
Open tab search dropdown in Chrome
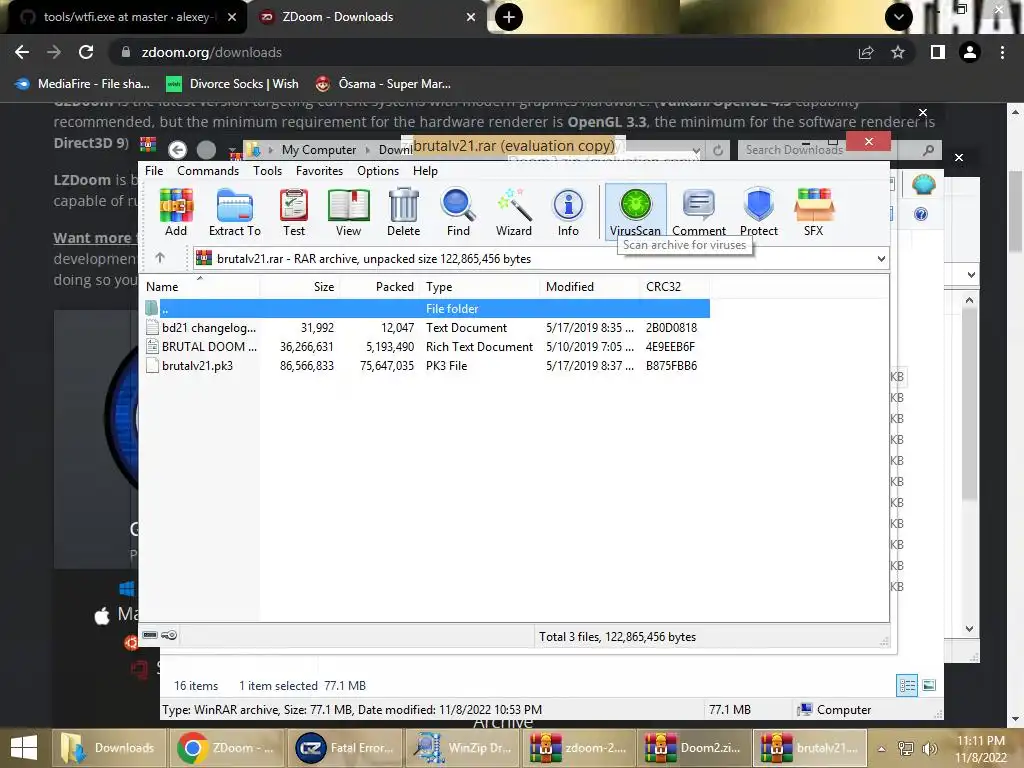click(899, 17)
